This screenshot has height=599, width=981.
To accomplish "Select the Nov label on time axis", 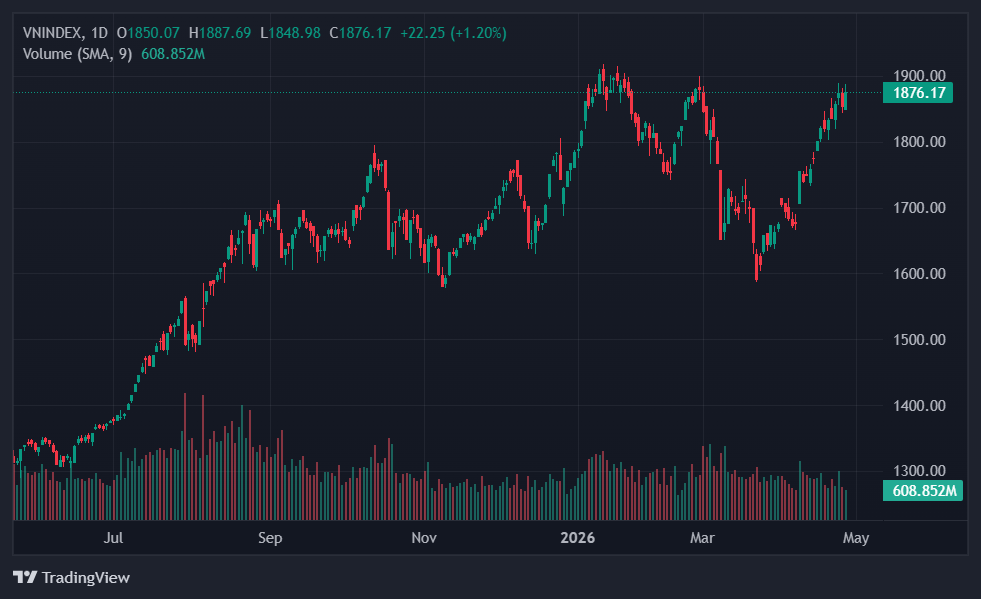I will [x=423, y=538].
